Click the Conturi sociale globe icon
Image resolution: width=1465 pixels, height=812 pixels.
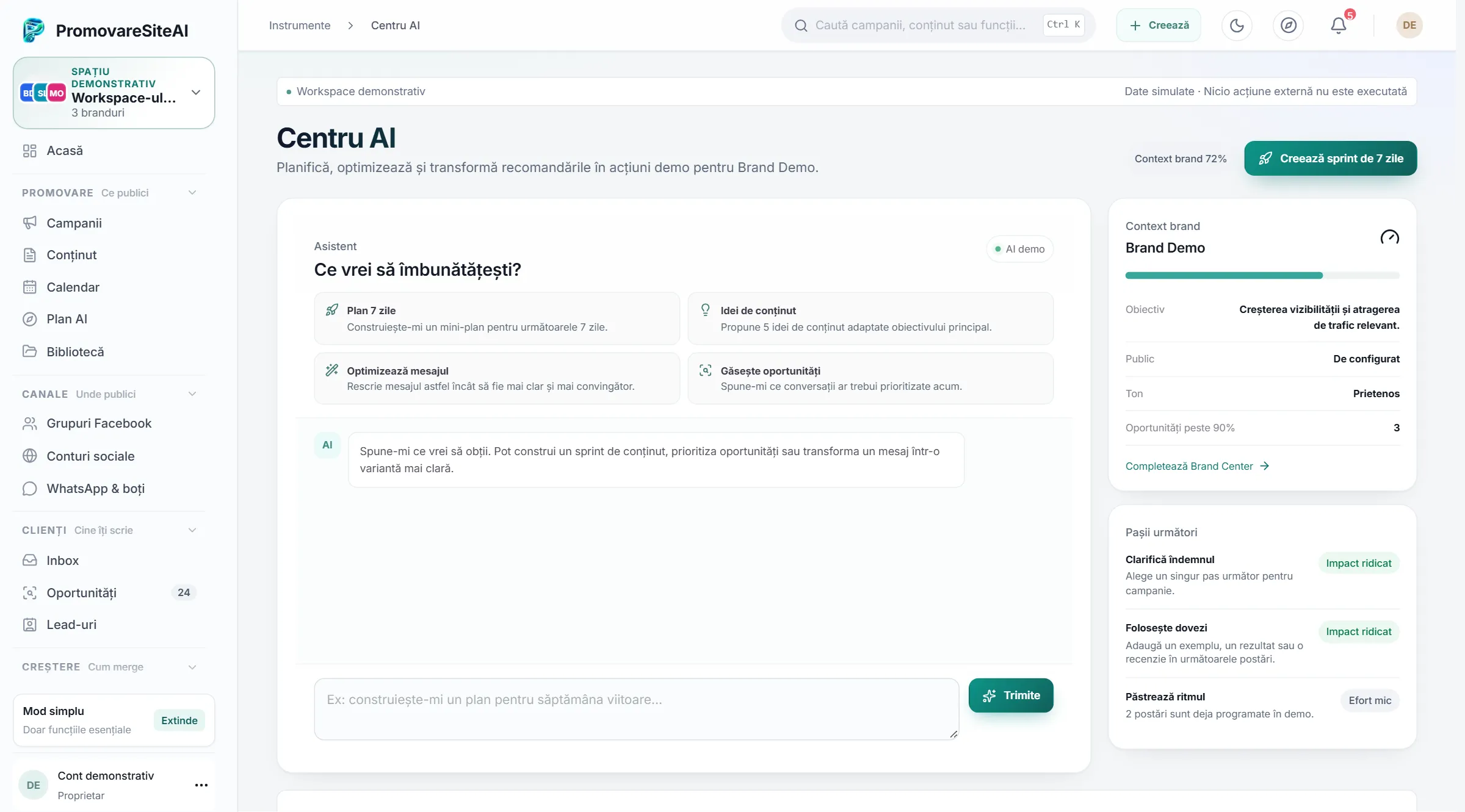click(x=29, y=456)
